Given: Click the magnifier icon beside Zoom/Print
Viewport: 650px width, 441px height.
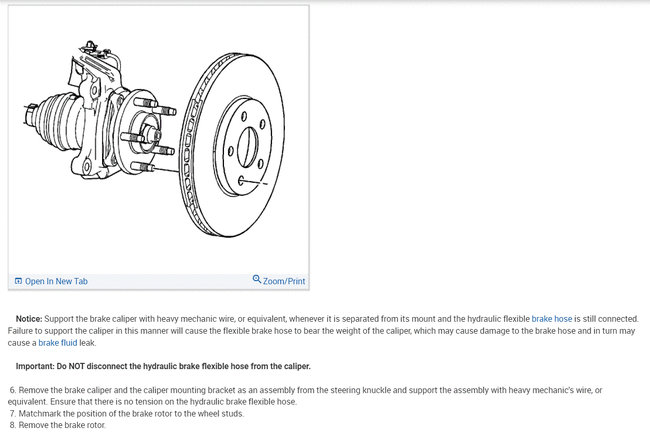Looking at the screenshot, I should pyautogui.click(x=257, y=279).
